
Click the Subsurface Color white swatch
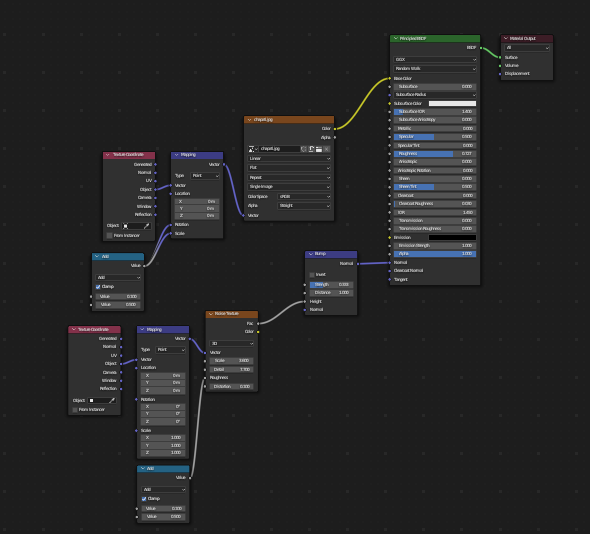[452, 104]
